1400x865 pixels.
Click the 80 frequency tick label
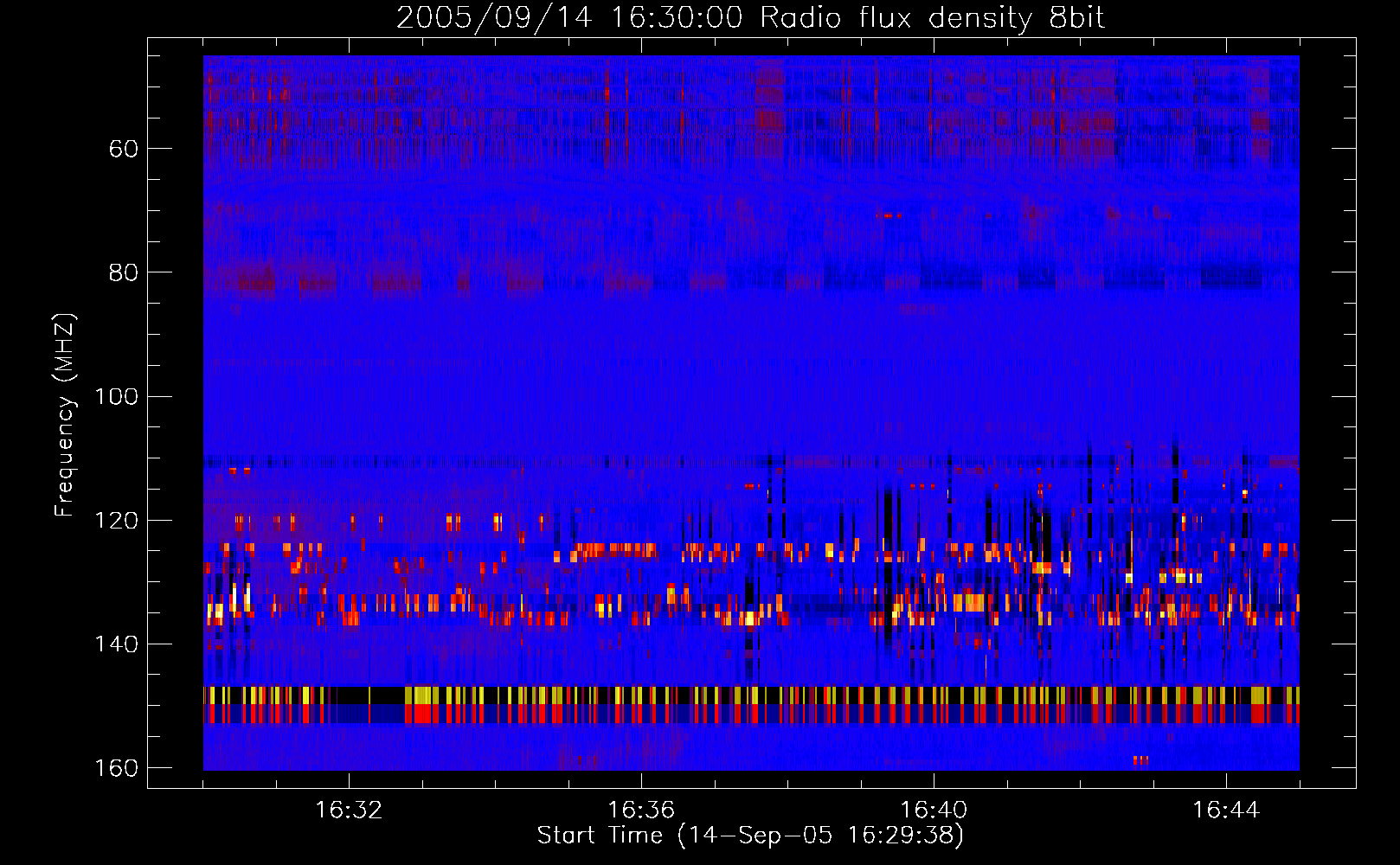pyautogui.click(x=125, y=272)
